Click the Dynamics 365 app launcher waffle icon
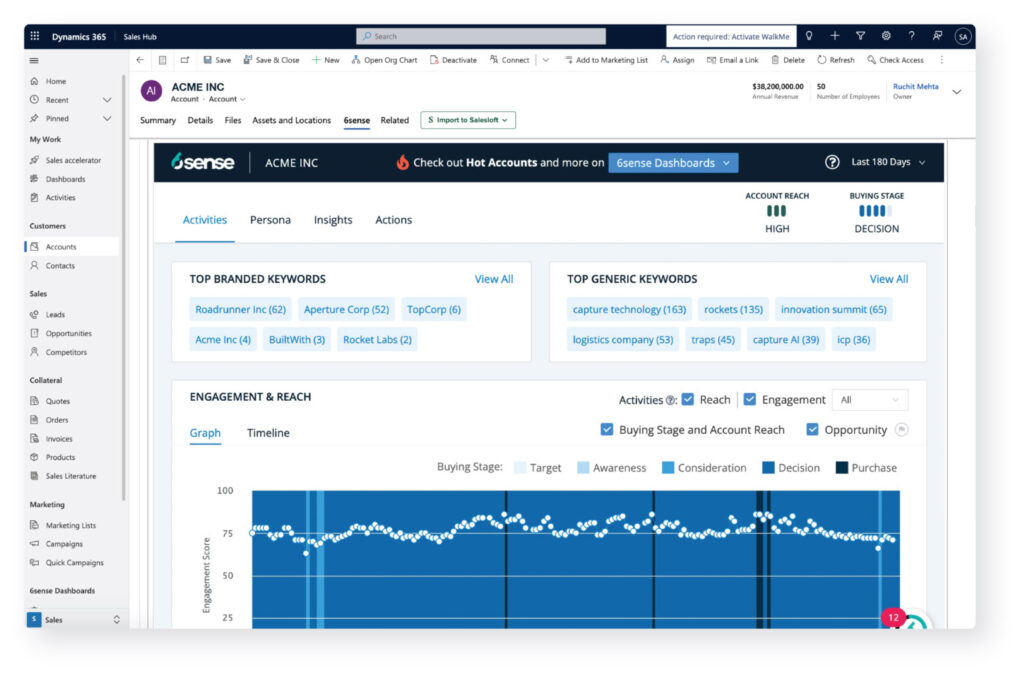Image resolution: width=1024 pixels, height=677 pixels. coord(35,36)
